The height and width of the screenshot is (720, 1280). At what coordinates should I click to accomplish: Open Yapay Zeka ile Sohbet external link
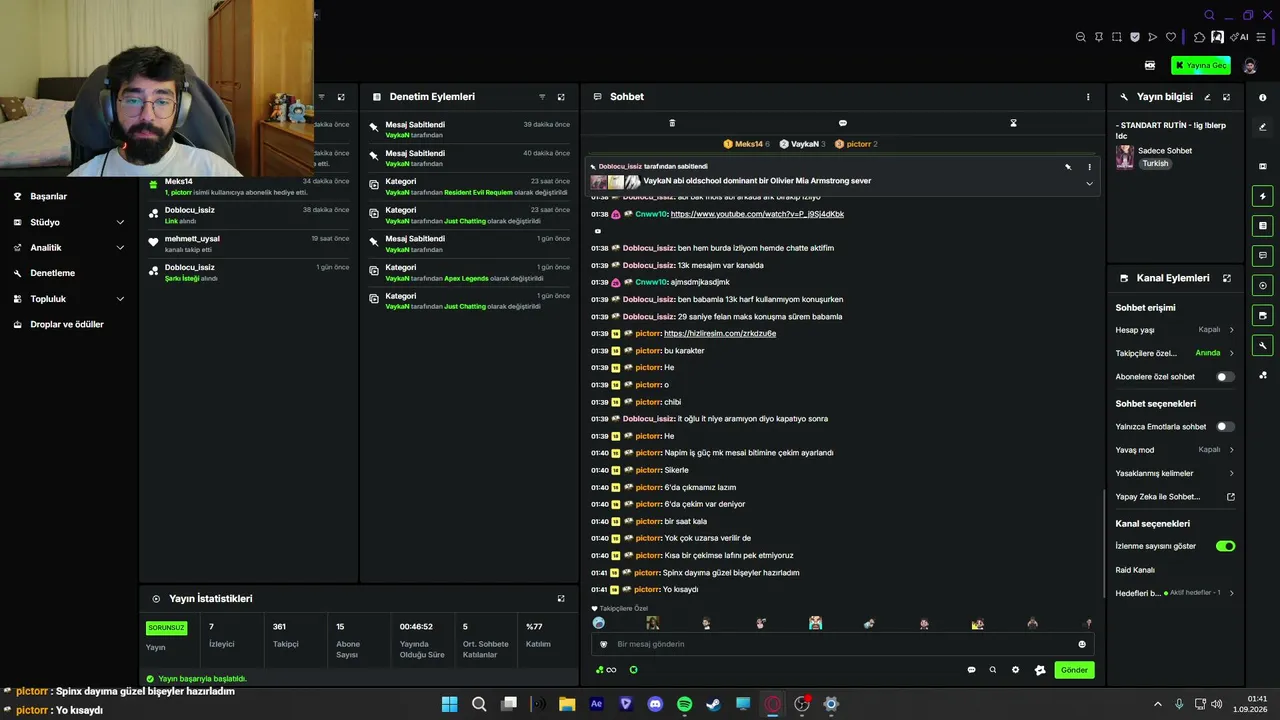click(1175, 497)
